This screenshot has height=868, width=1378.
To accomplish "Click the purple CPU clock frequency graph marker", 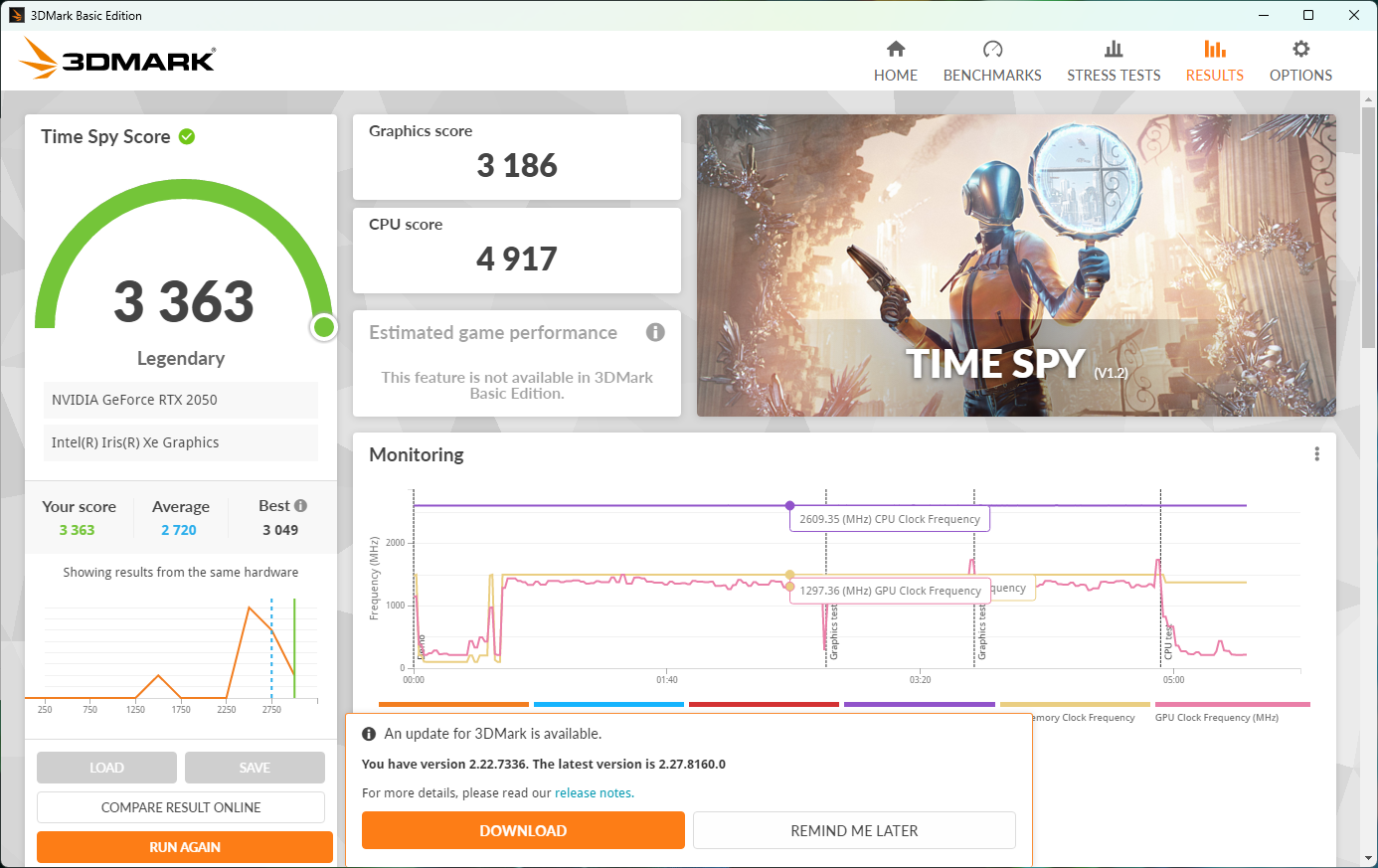I will 789,505.
